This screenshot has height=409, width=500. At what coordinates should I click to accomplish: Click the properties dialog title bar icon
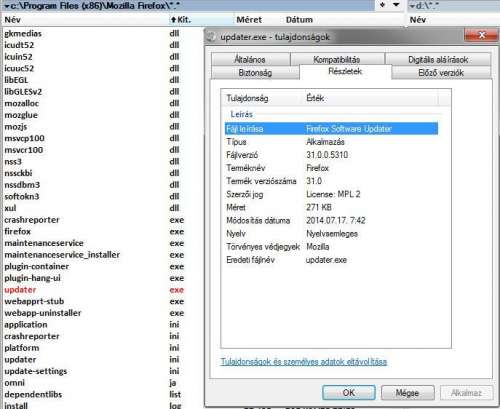click(x=211, y=37)
